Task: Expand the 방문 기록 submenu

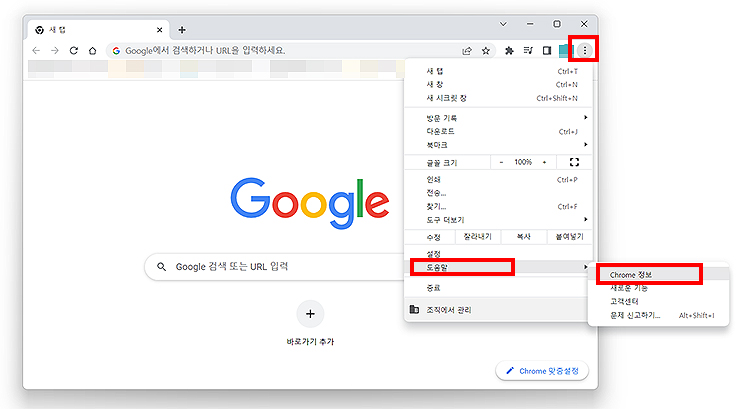Action: 498,118
